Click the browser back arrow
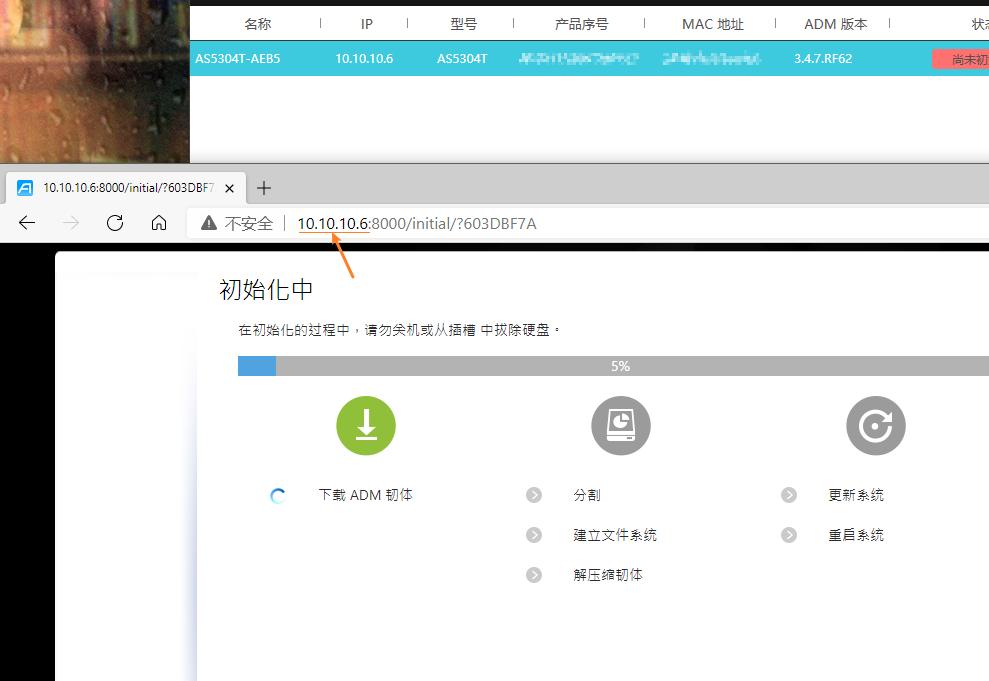 click(x=26, y=223)
